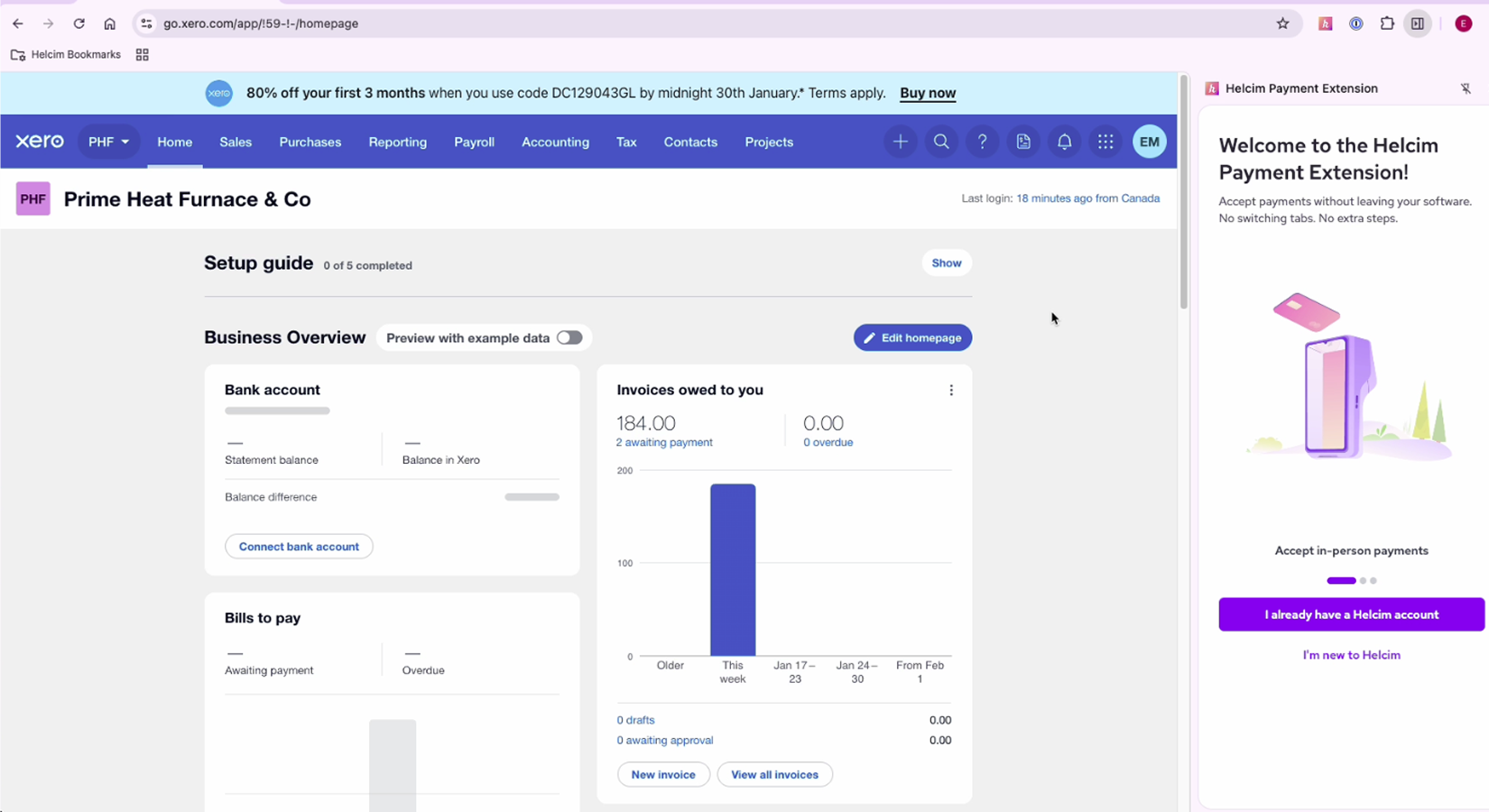Click the 2 awaiting payment link
1489x812 pixels.
(x=664, y=442)
